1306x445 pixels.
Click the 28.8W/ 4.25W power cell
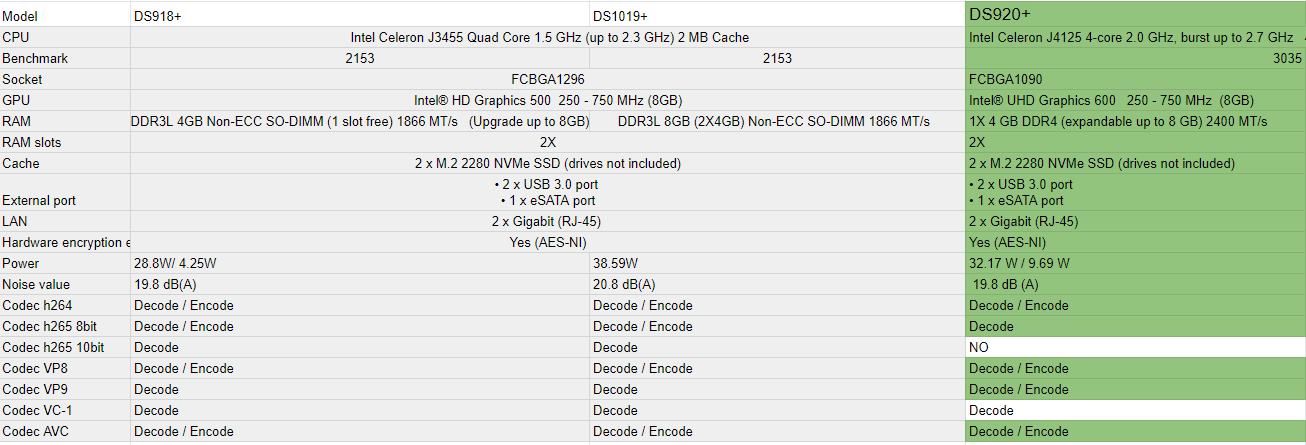click(x=360, y=263)
